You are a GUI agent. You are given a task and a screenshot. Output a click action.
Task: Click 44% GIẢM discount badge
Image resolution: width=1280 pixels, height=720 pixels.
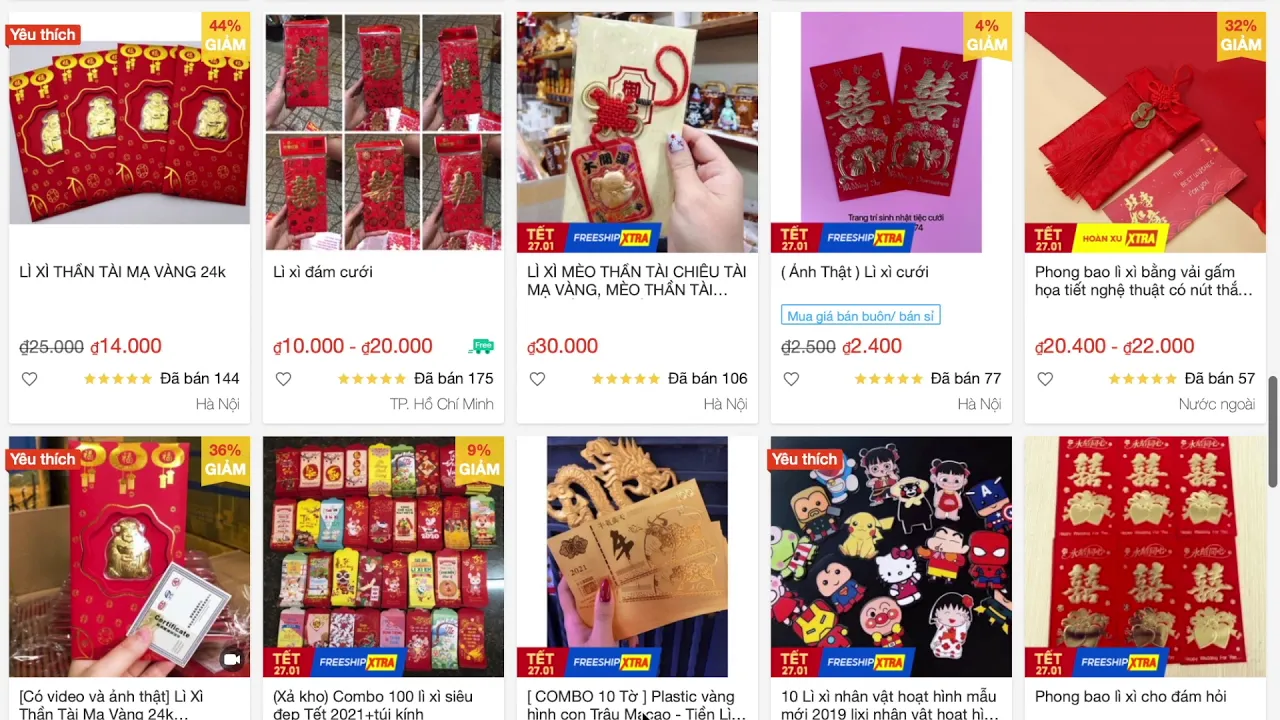[225, 36]
